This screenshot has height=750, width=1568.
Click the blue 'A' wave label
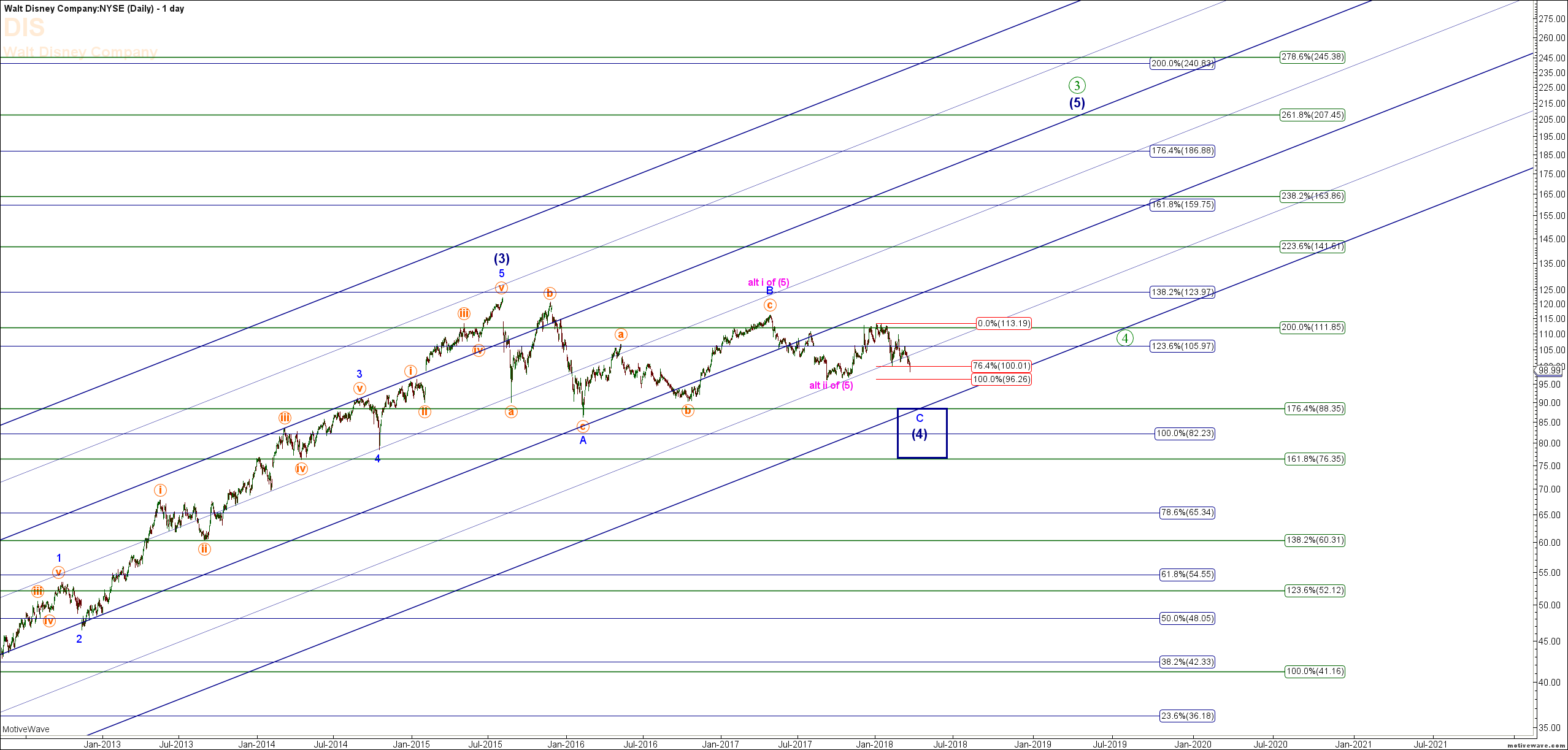[583, 441]
